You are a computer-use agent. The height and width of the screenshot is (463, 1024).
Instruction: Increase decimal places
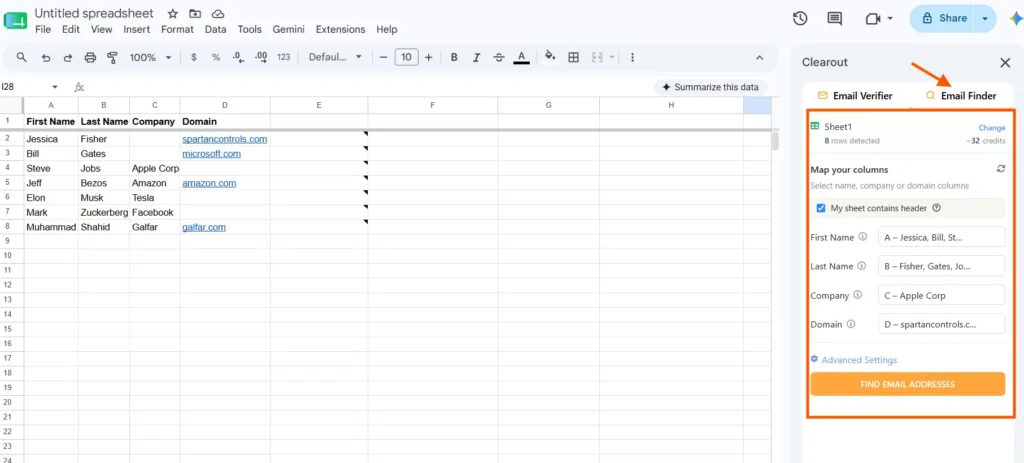point(261,57)
